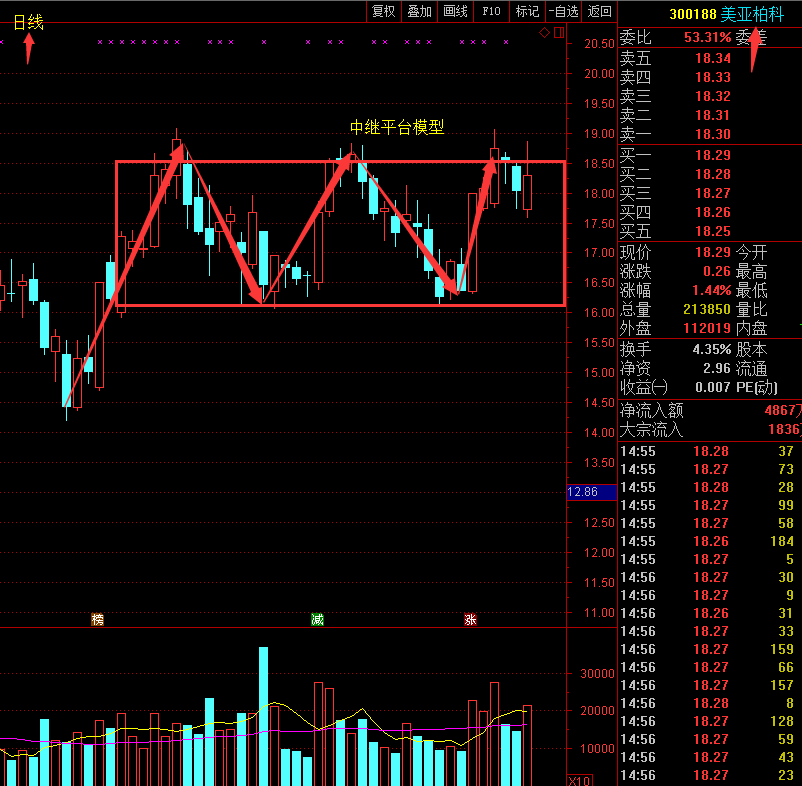Click the green 减 marker icon

click(x=317, y=620)
